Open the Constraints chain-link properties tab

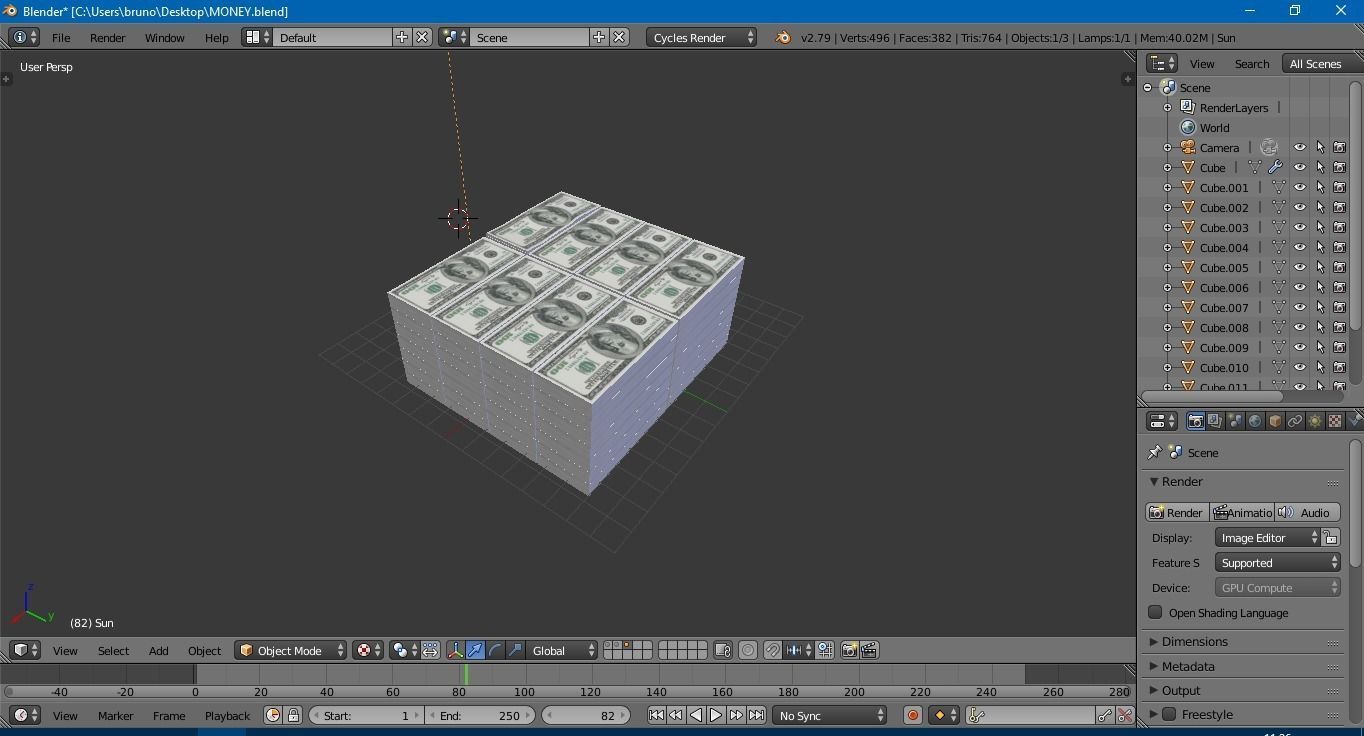(1295, 421)
